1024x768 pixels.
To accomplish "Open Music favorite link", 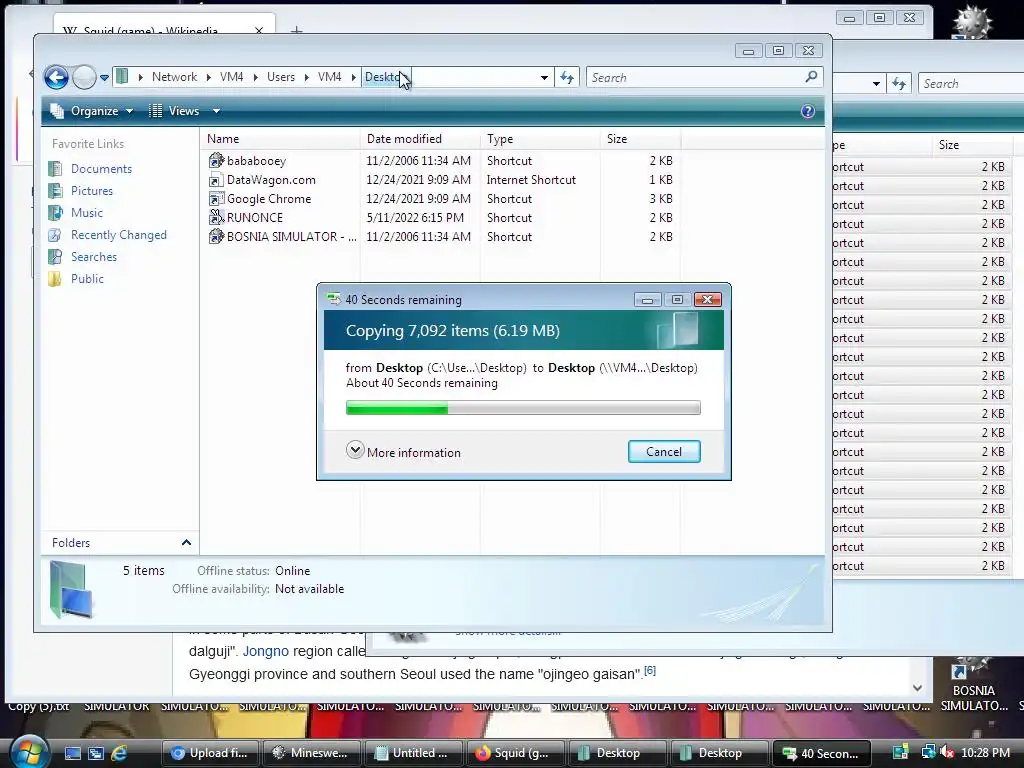I will (87, 213).
